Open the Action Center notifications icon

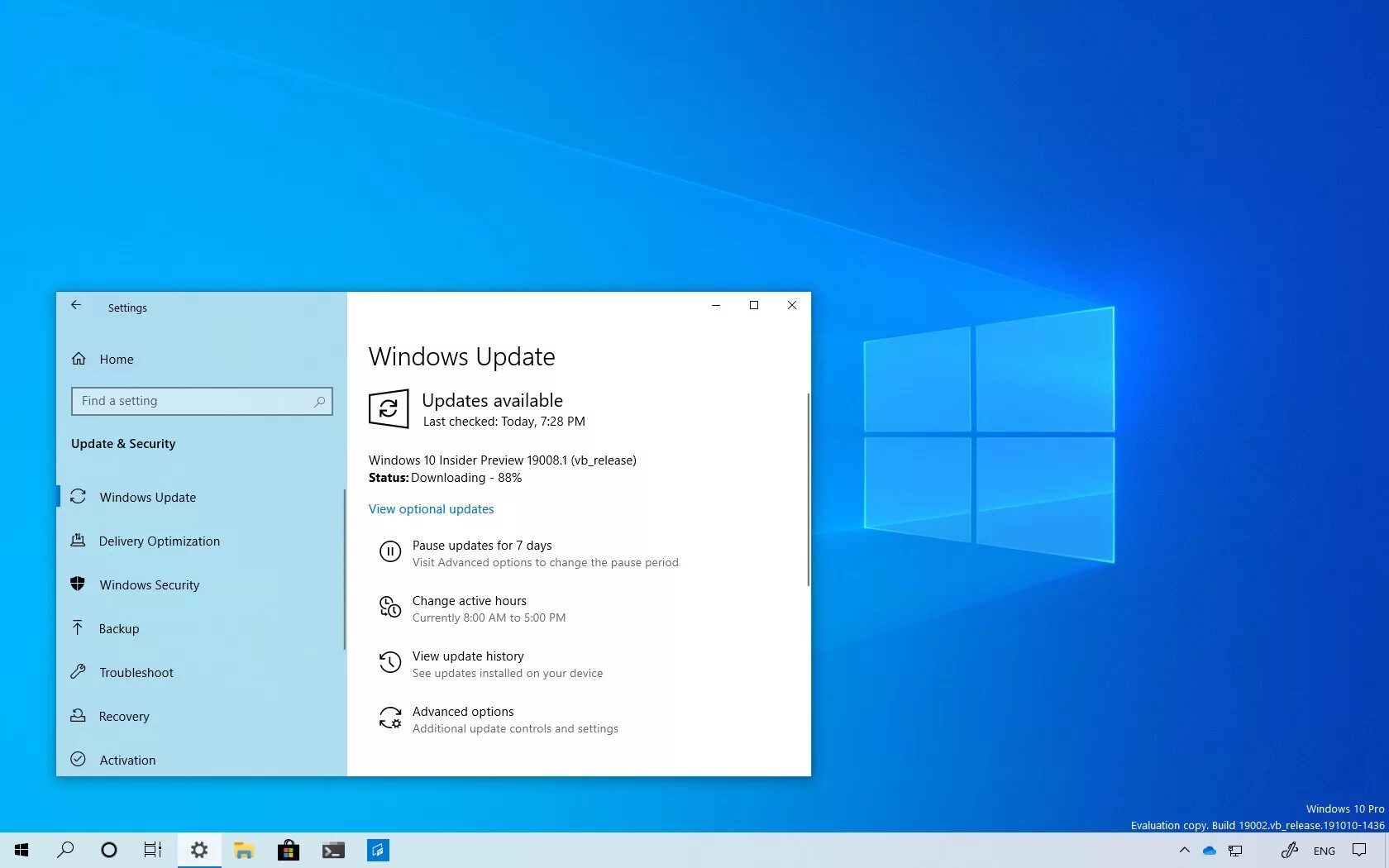click(x=1359, y=850)
